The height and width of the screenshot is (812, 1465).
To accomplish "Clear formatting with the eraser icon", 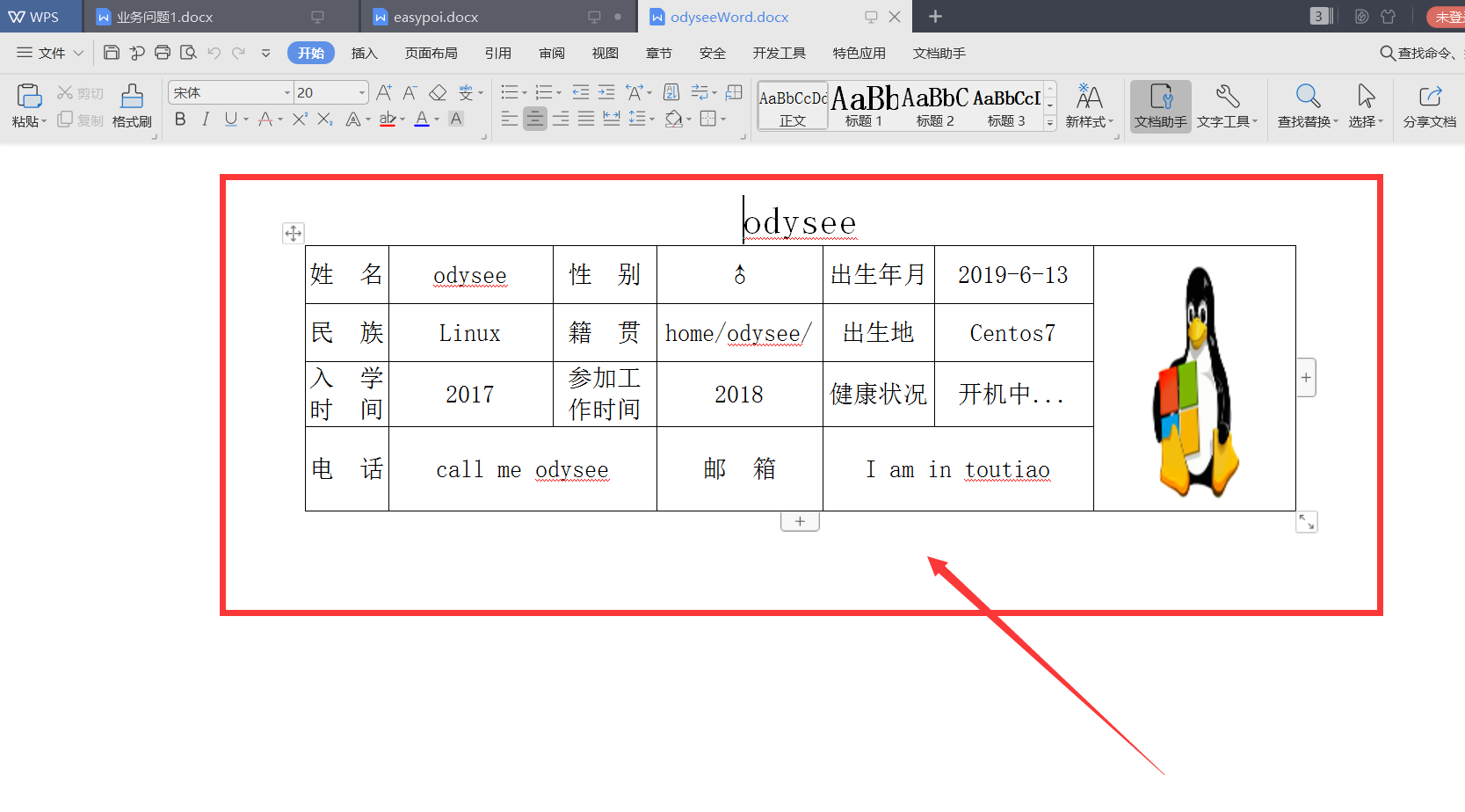I will 439,91.
